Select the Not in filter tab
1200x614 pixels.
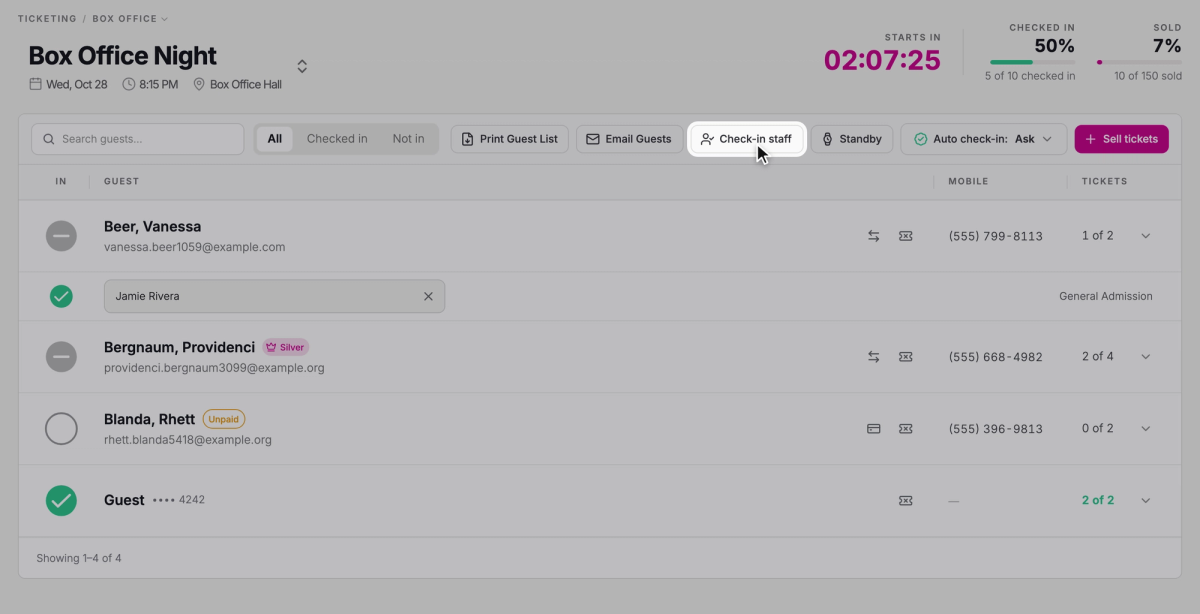pyautogui.click(x=408, y=139)
